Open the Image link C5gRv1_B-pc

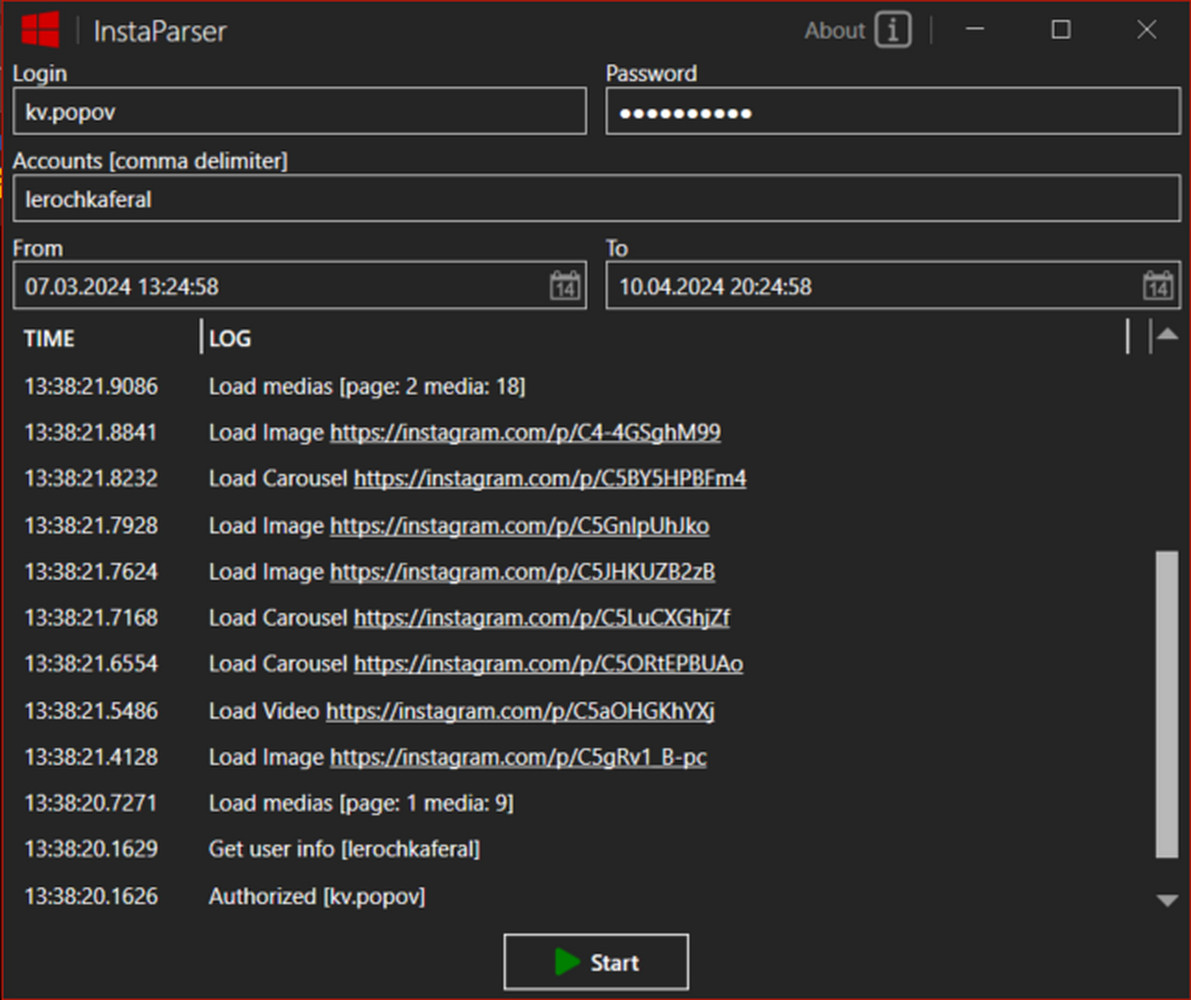coord(518,758)
